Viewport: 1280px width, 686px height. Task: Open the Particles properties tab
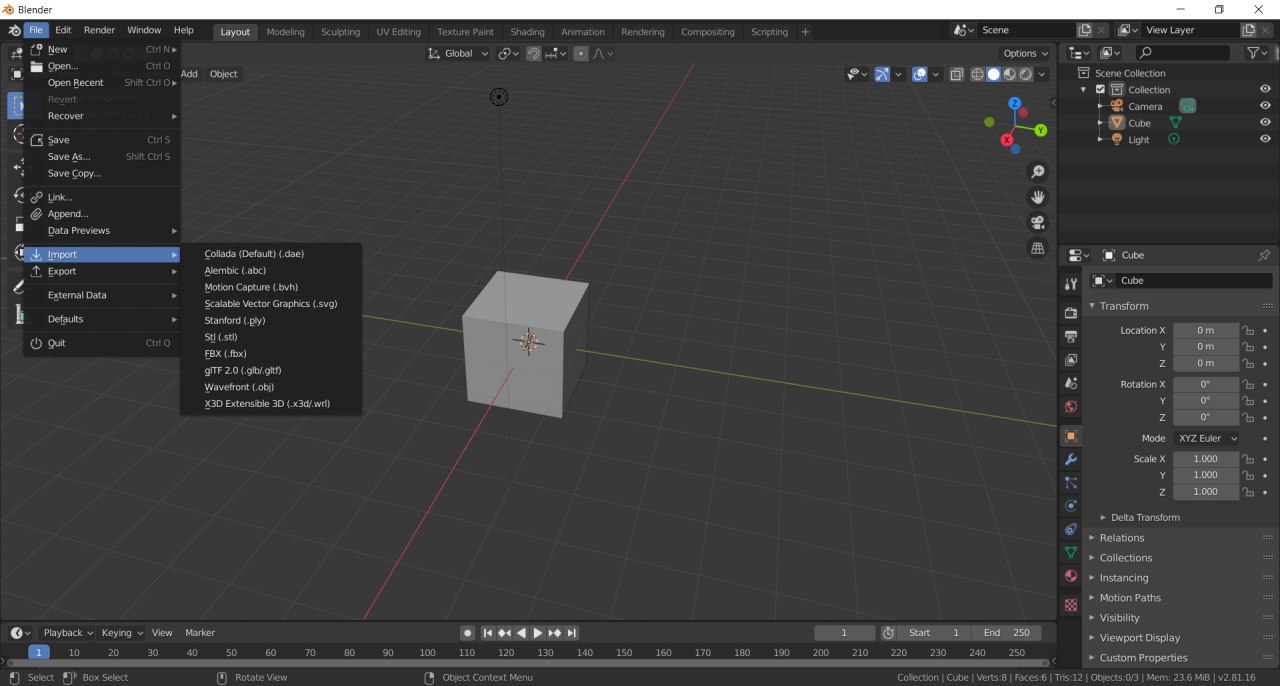click(1071, 483)
